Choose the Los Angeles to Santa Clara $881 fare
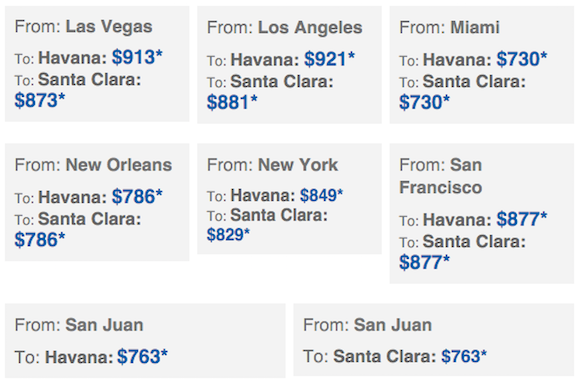The height and width of the screenshot is (381, 580). (x=232, y=102)
